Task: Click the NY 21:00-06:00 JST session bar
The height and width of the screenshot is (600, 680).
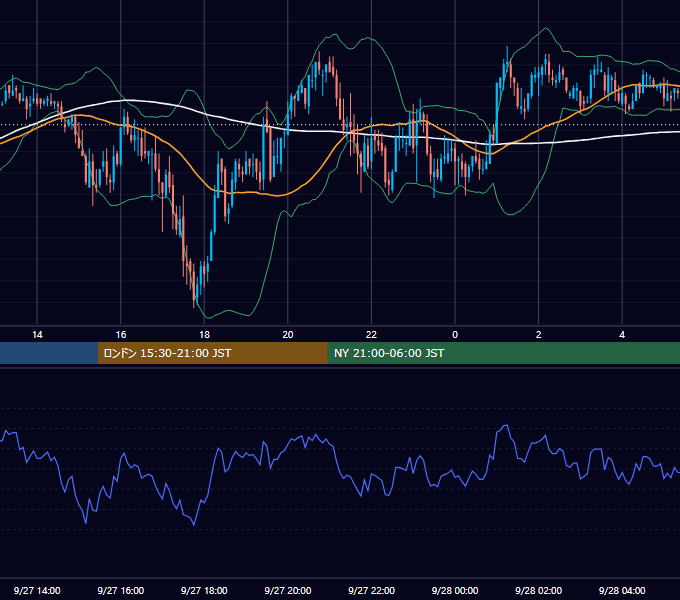Action: 503,353
